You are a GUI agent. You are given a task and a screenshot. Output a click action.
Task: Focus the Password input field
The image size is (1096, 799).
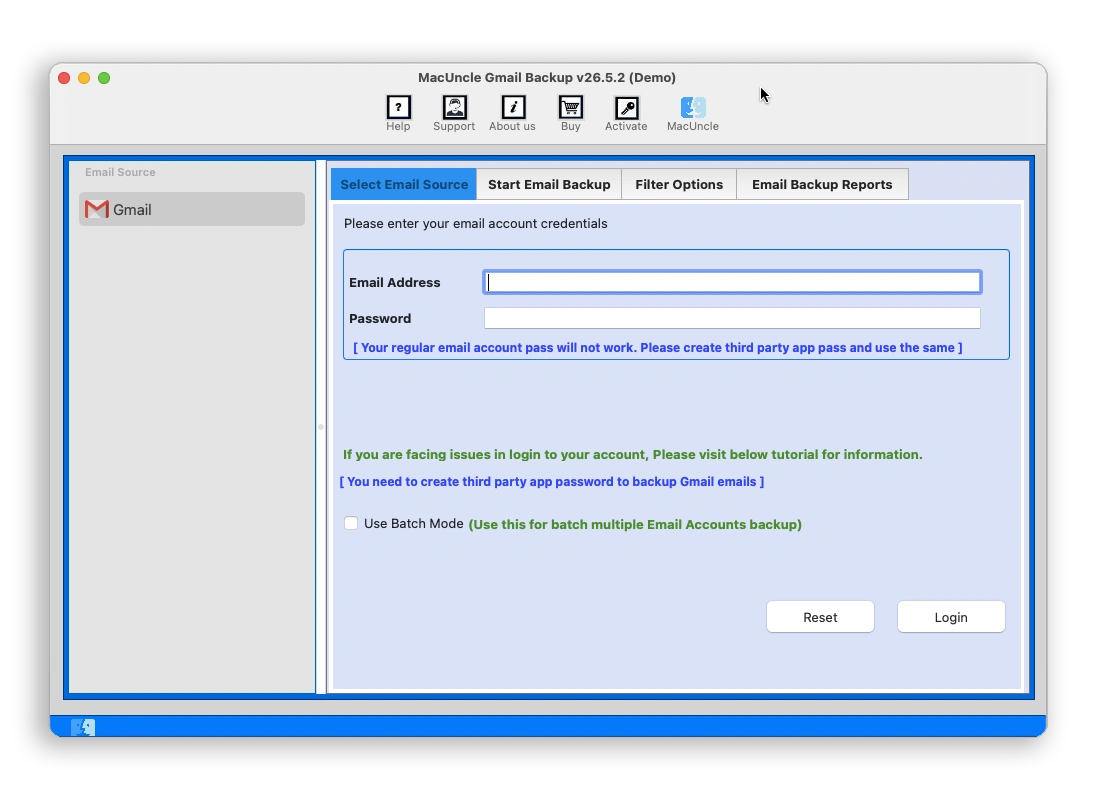click(x=732, y=318)
